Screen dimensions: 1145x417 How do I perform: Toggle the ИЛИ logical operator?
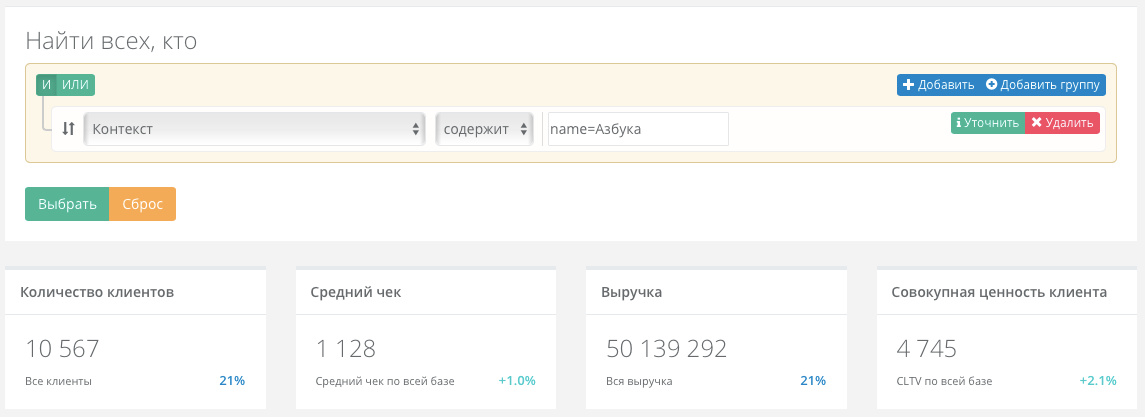pyautogui.click(x=75, y=85)
